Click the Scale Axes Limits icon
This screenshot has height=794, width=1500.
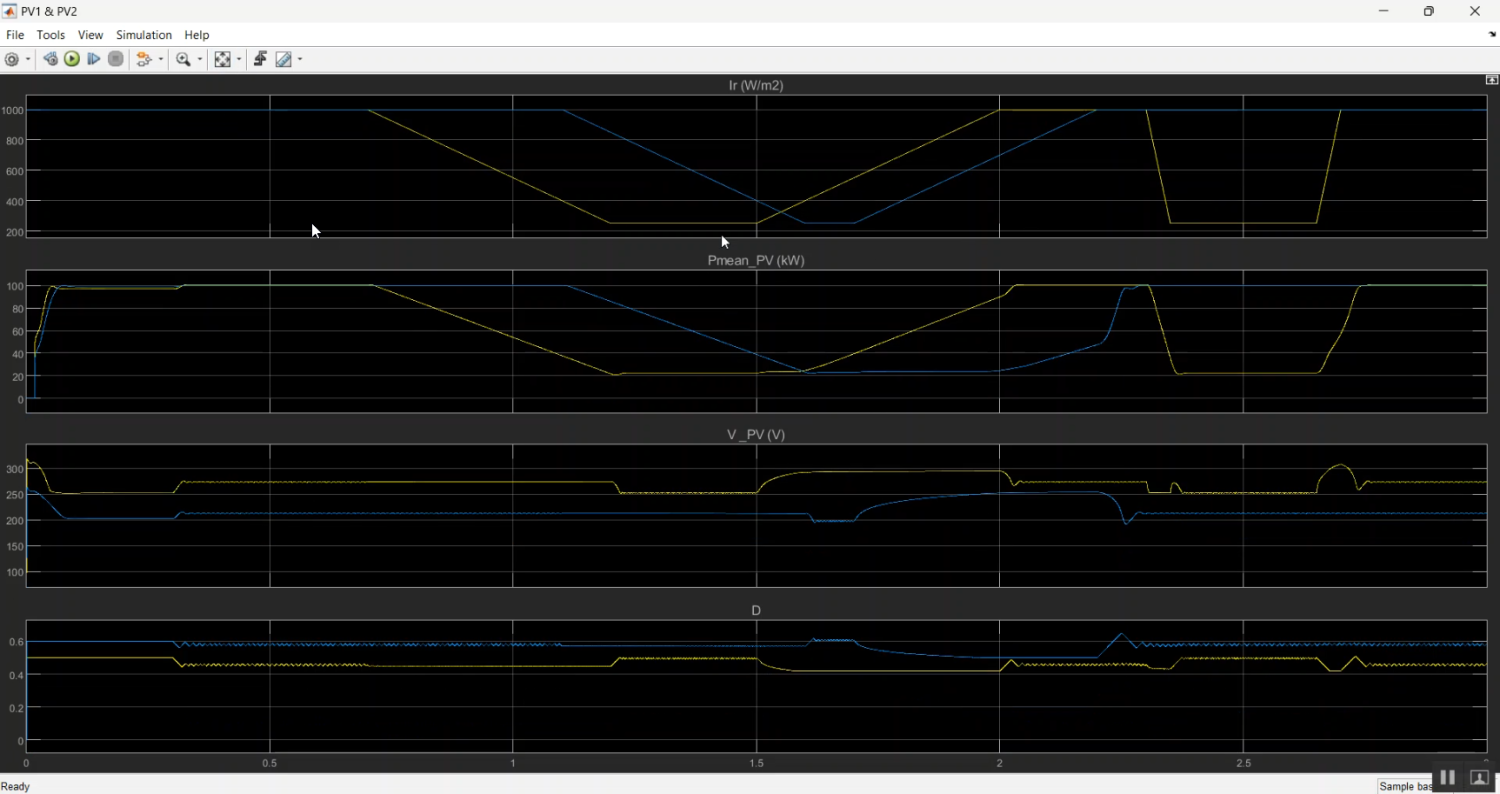pos(223,59)
